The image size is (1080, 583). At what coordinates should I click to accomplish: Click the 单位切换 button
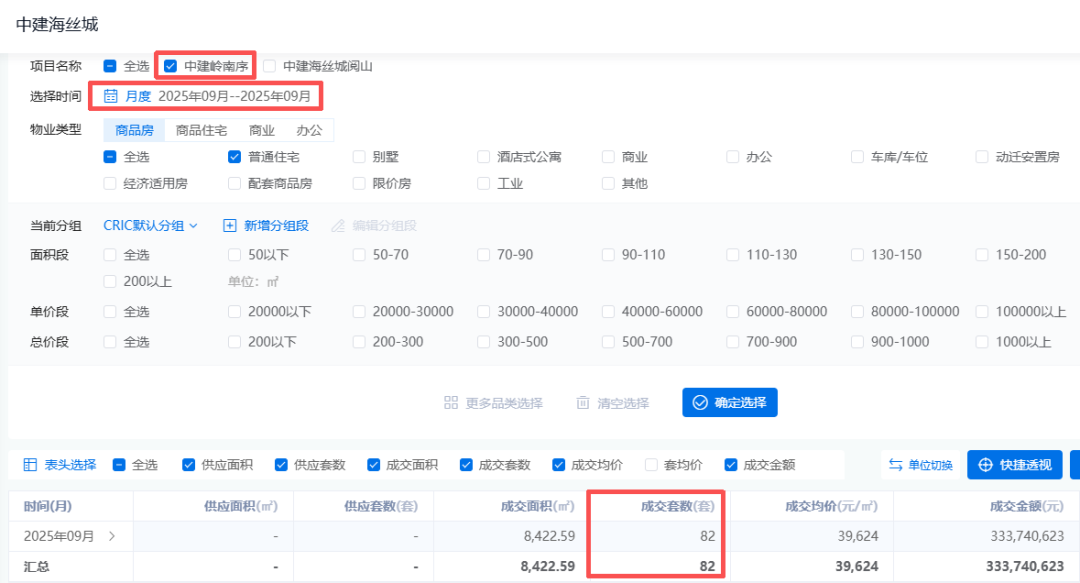point(920,465)
